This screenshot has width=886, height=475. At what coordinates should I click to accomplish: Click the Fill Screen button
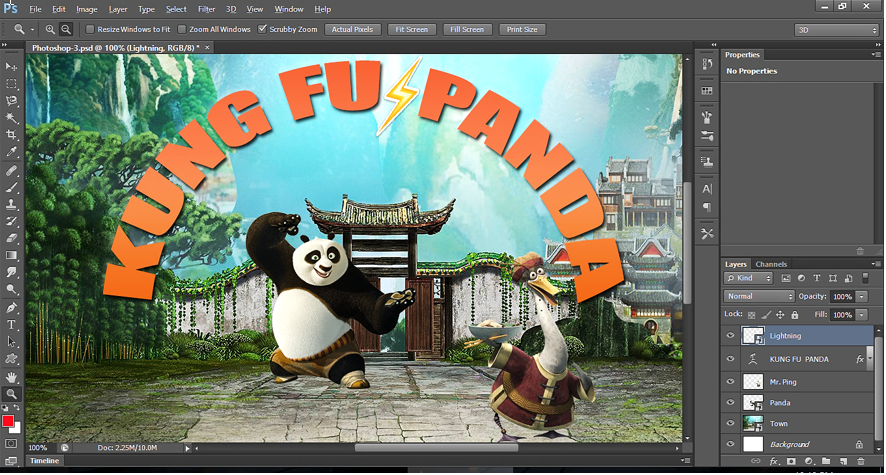467,29
